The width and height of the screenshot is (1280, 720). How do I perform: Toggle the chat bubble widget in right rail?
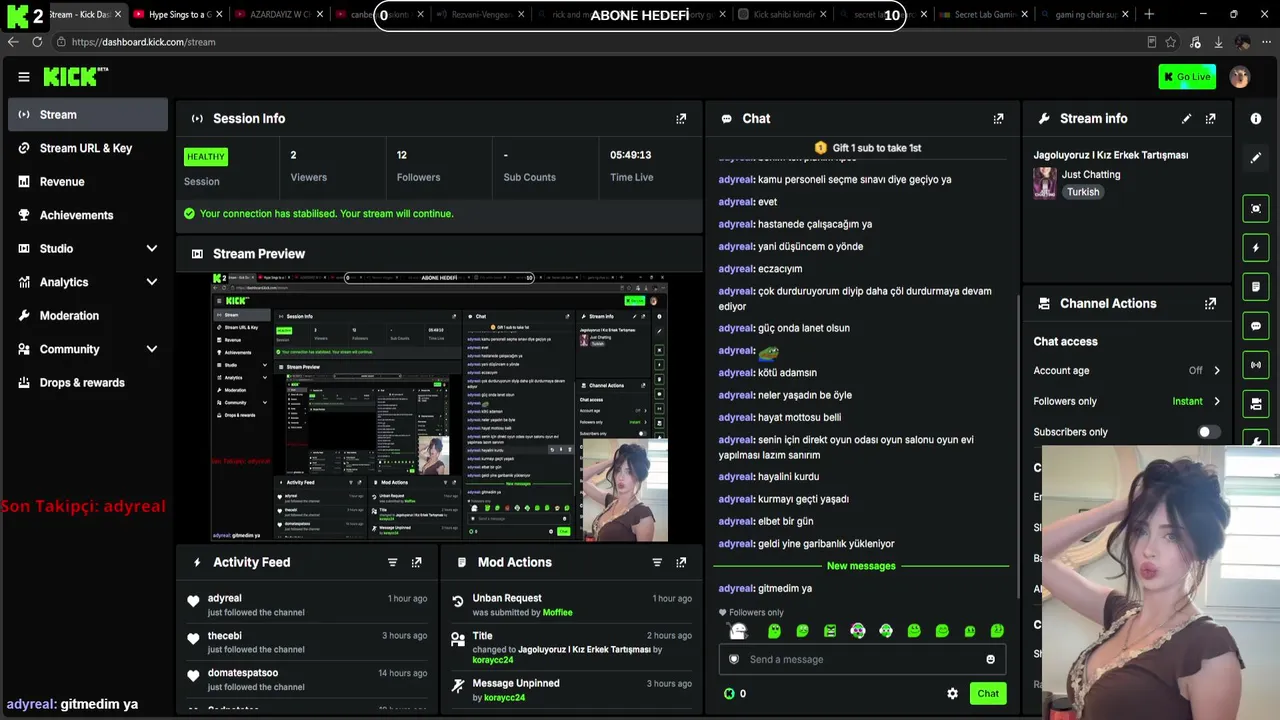(x=1256, y=326)
